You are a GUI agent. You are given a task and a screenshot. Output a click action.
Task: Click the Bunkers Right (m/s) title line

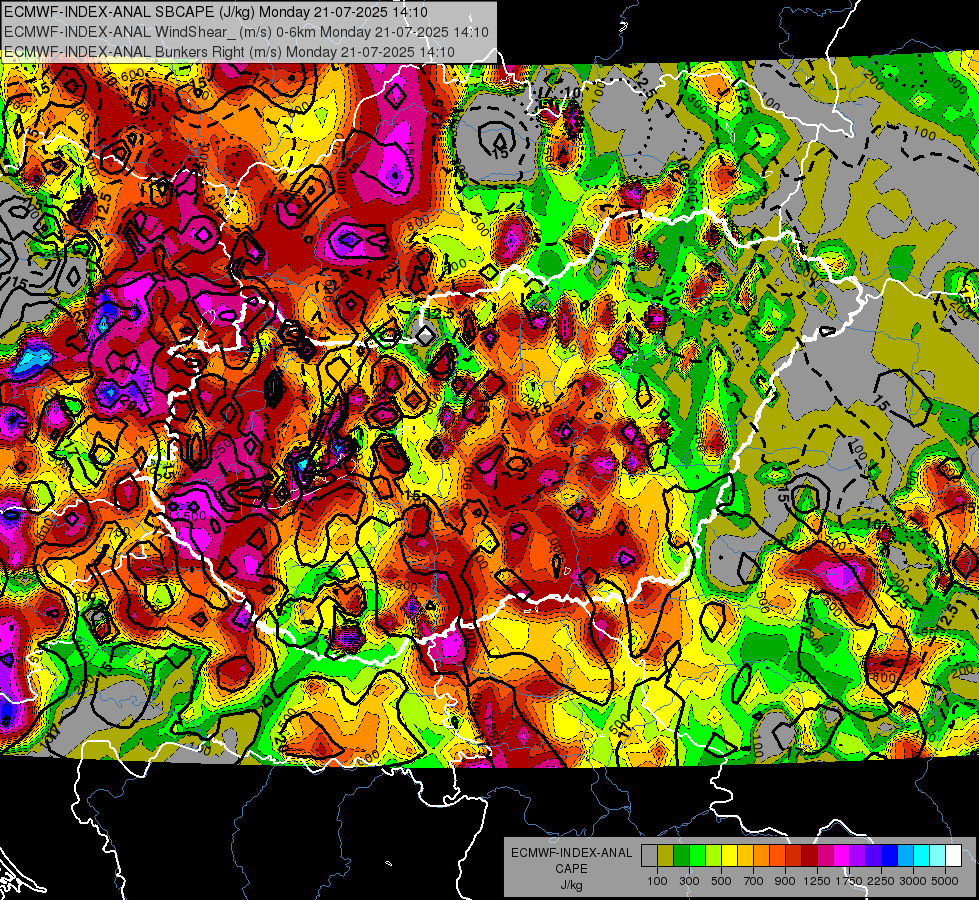point(230,52)
